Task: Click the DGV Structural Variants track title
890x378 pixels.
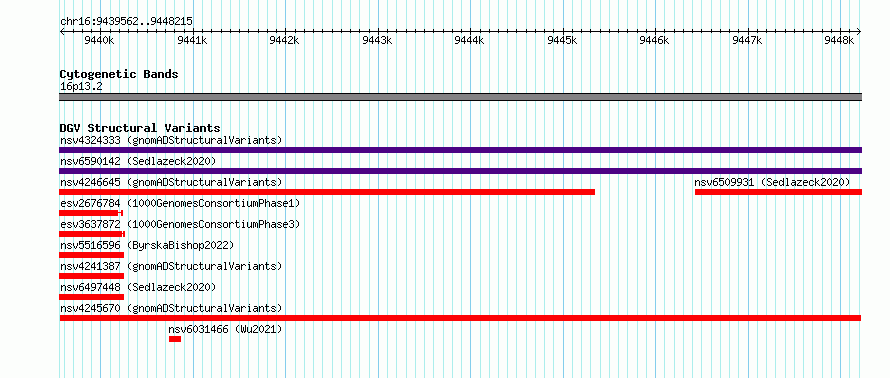Action: pyautogui.click(x=140, y=128)
